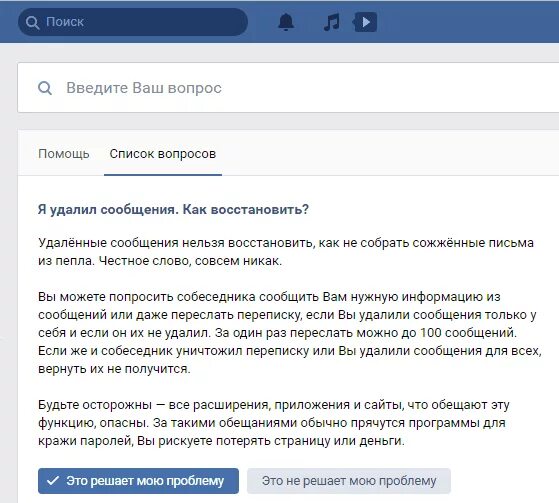The width and height of the screenshot is (559, 503).
Task: Click the paragraph starting Удалённые сообщения нельзя
Action: pos(286,252)
